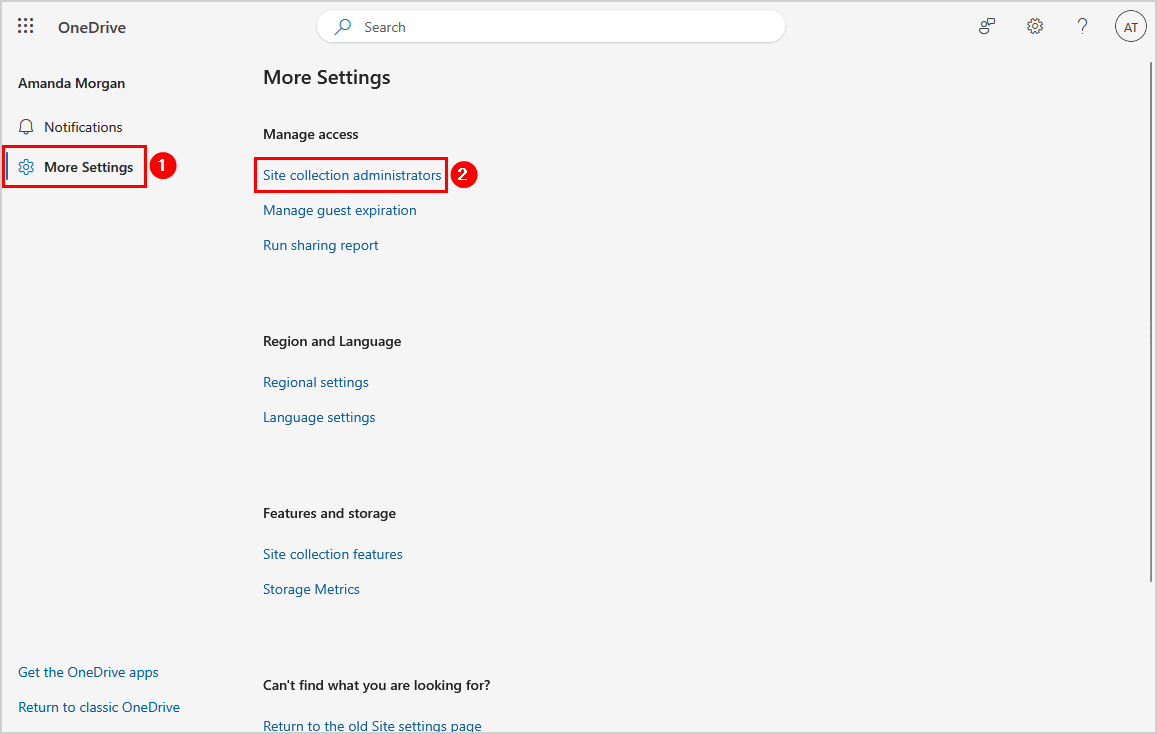Open the settings gear in header
The width and height of the screenshot is (1157, 734).
1035,27
